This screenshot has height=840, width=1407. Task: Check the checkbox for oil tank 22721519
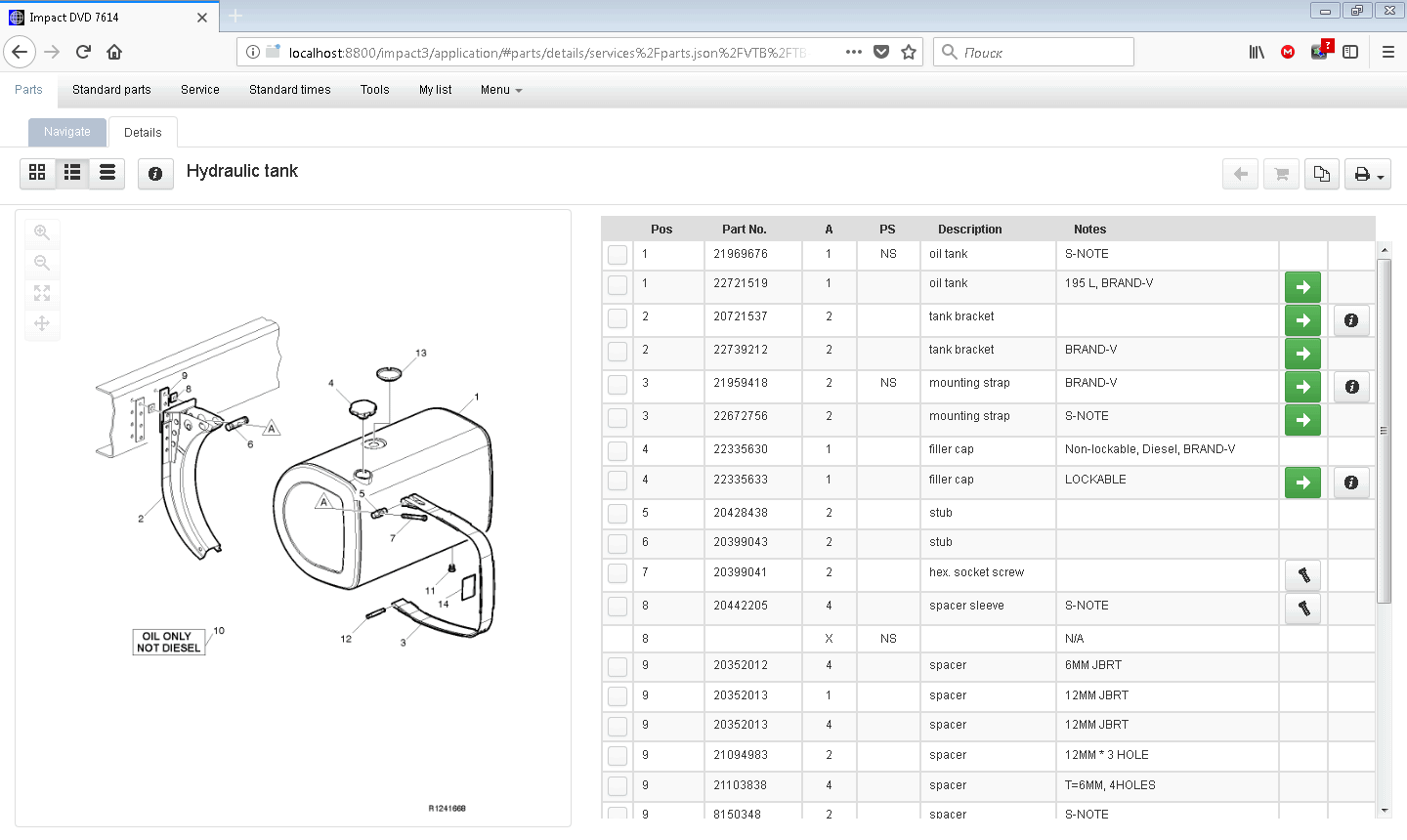coord(617,286)
